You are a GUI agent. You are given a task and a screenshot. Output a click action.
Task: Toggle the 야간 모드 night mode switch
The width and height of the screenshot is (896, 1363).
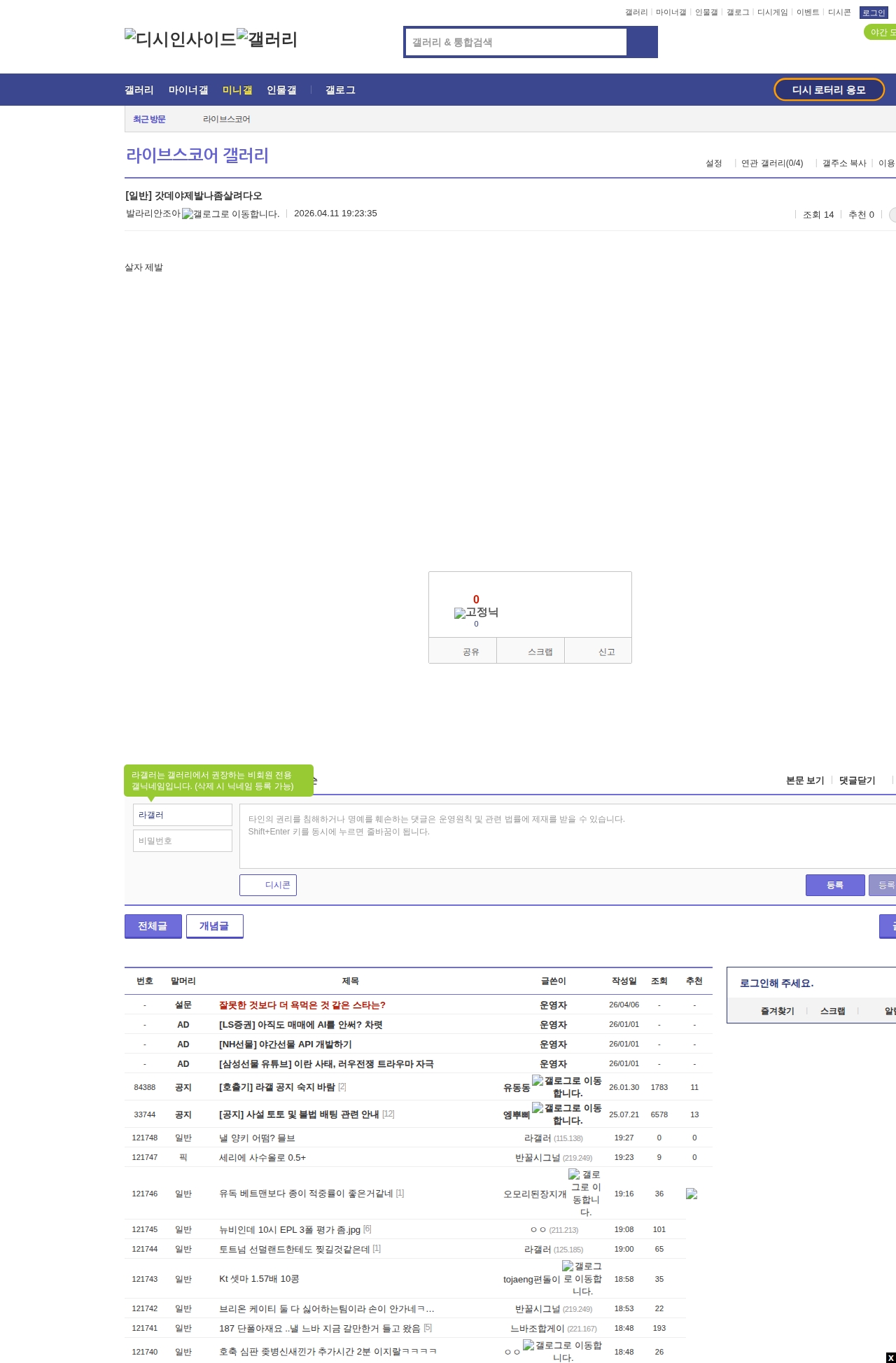881,32
